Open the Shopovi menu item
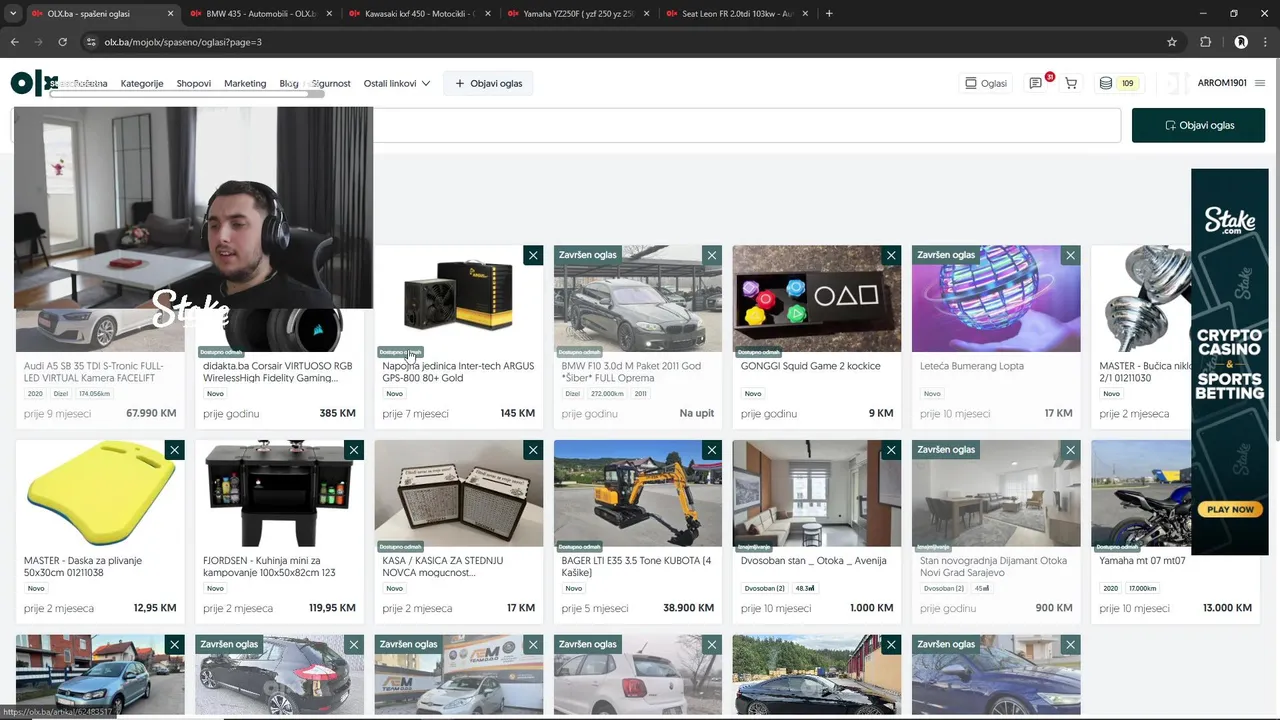 coord(194,83)
